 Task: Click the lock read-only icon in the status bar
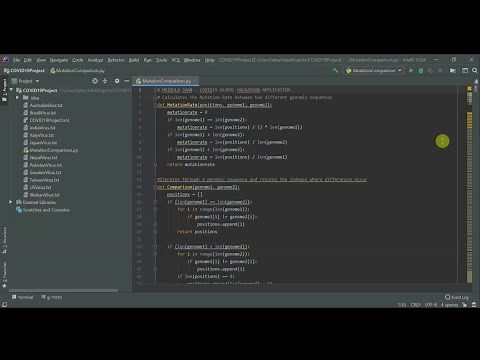pyautogui.click(x=465, y=304)
